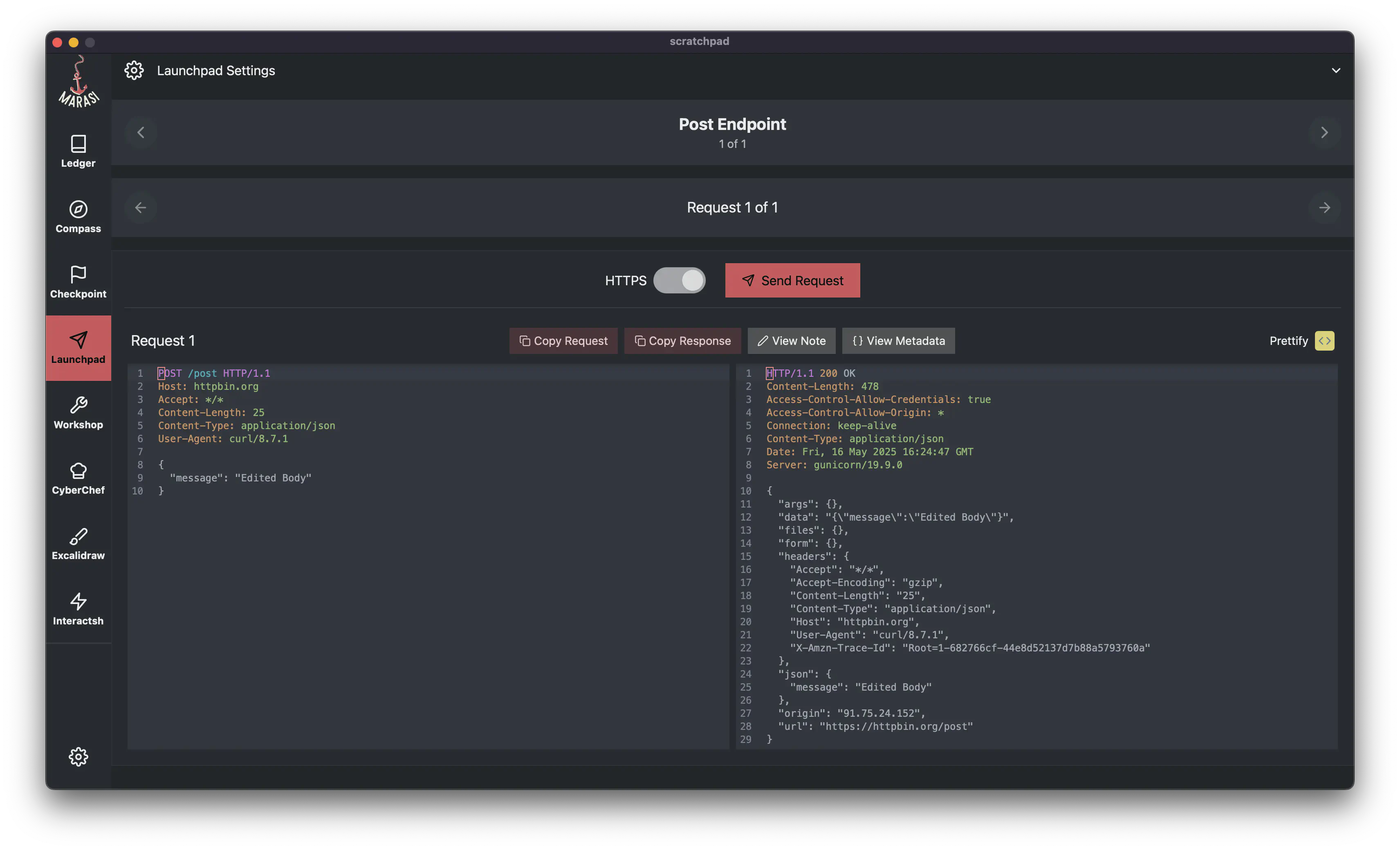Image resolution: width=1400 pixels, height=850 pixels.
Task: Launch Excalidraw
Action: point(78,544)
